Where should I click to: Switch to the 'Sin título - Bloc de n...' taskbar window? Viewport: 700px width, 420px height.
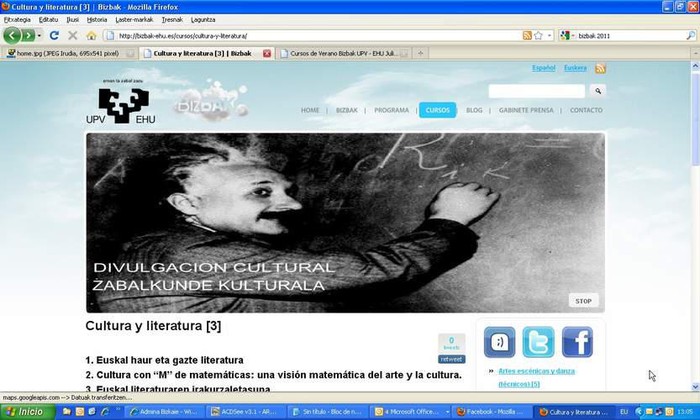click(x=328, y=412)
